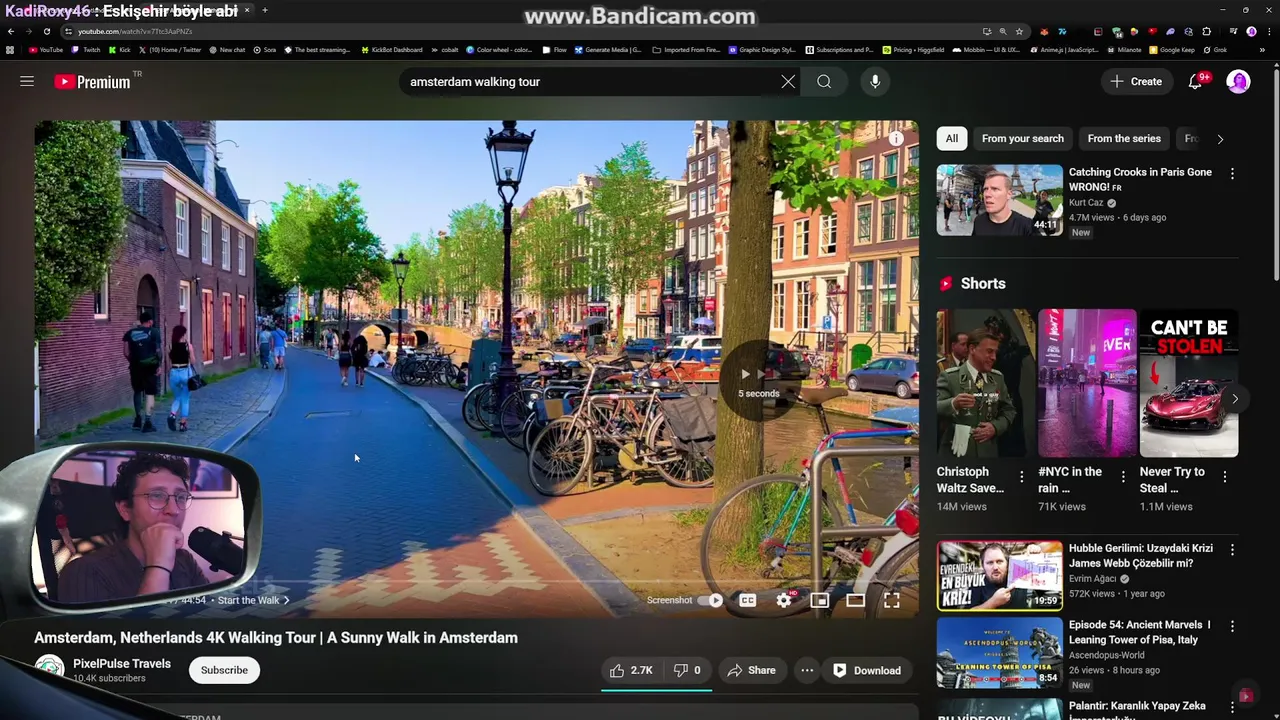Open PixelPulse Travels channel name link
1280x720 pixels.
coord(122,664)
